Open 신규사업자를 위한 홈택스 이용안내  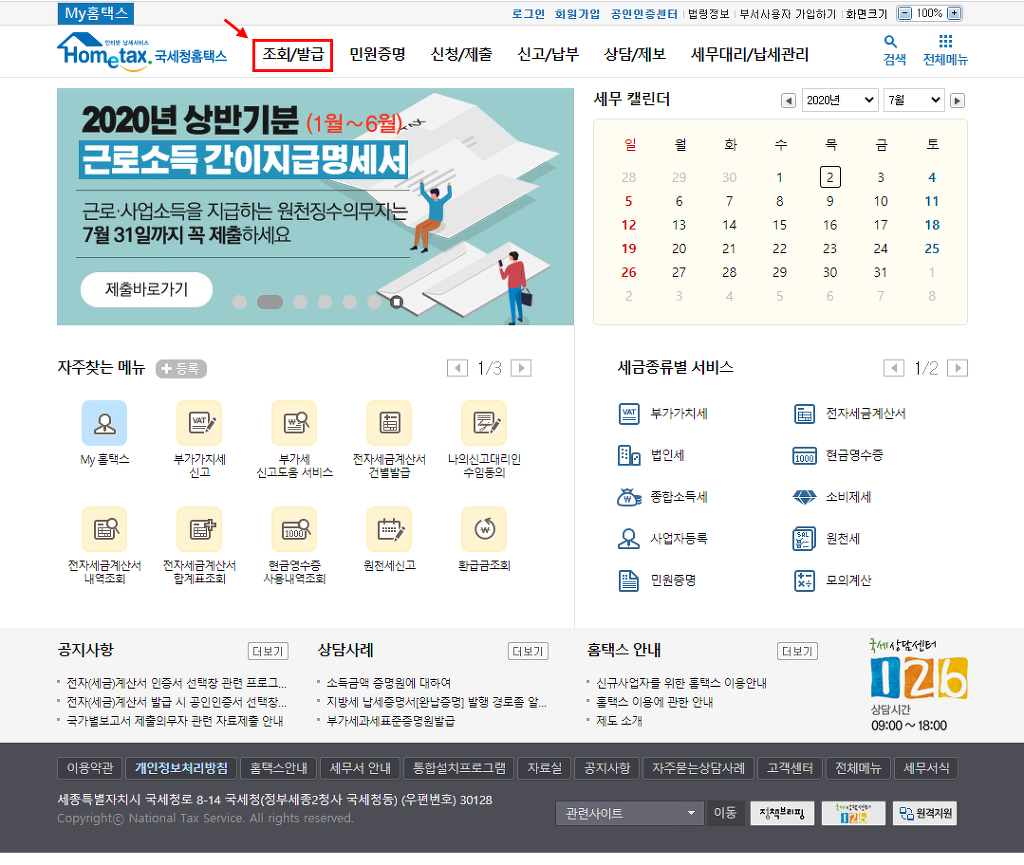(x=681, y=684)
